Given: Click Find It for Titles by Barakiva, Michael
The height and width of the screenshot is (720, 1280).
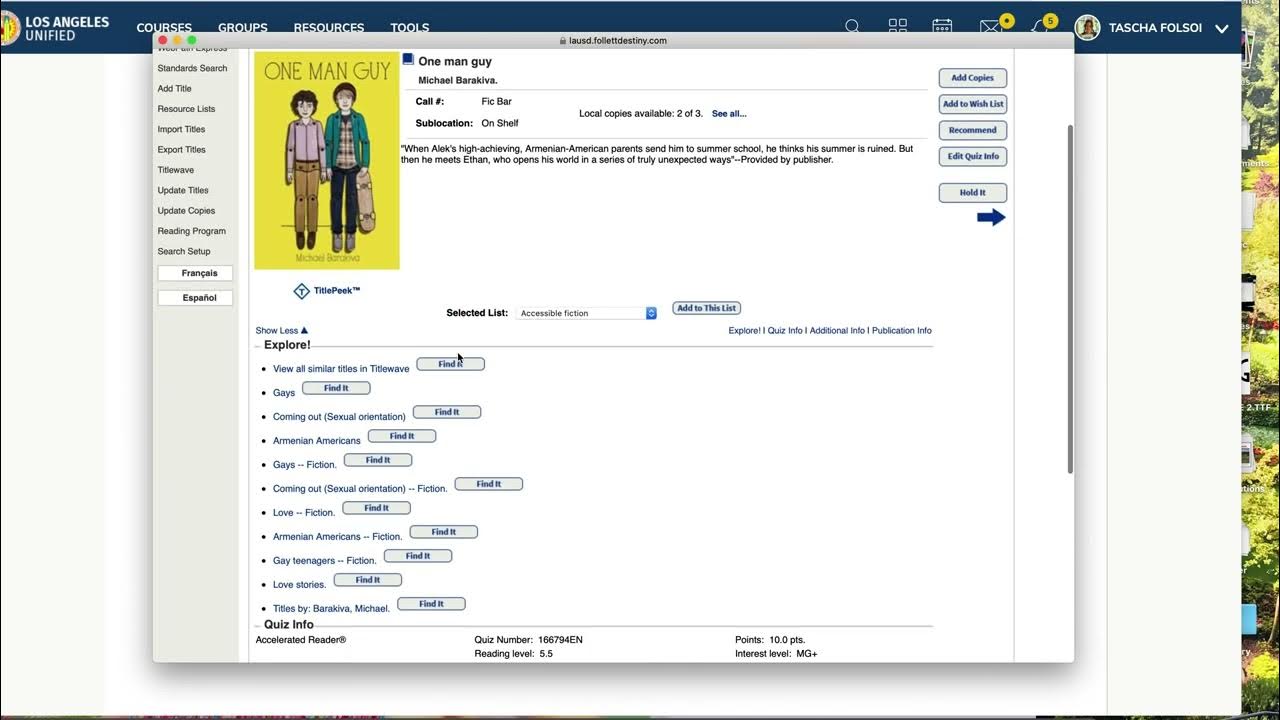Looking at the screenshot, I should click(x=431, y=604).
